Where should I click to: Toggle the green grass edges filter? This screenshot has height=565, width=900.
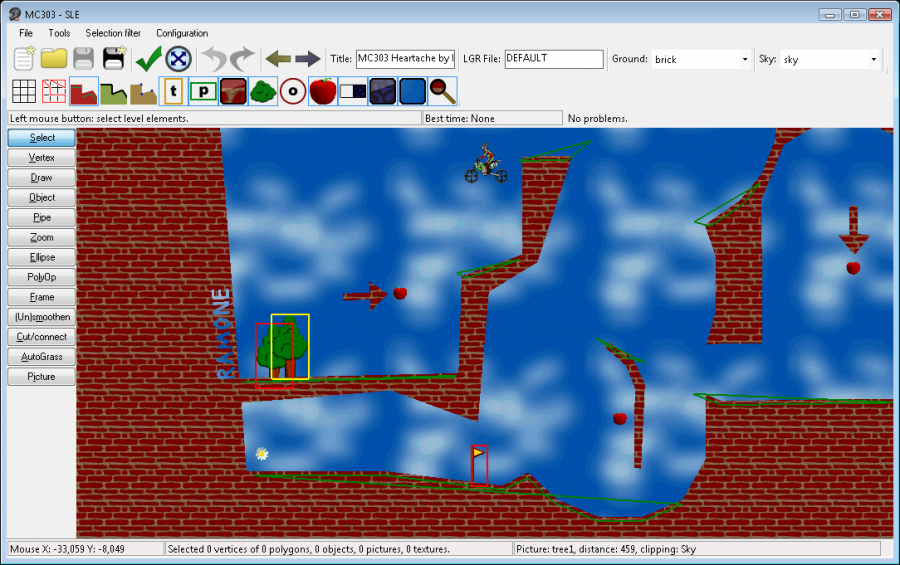click(x=114, y=91)
